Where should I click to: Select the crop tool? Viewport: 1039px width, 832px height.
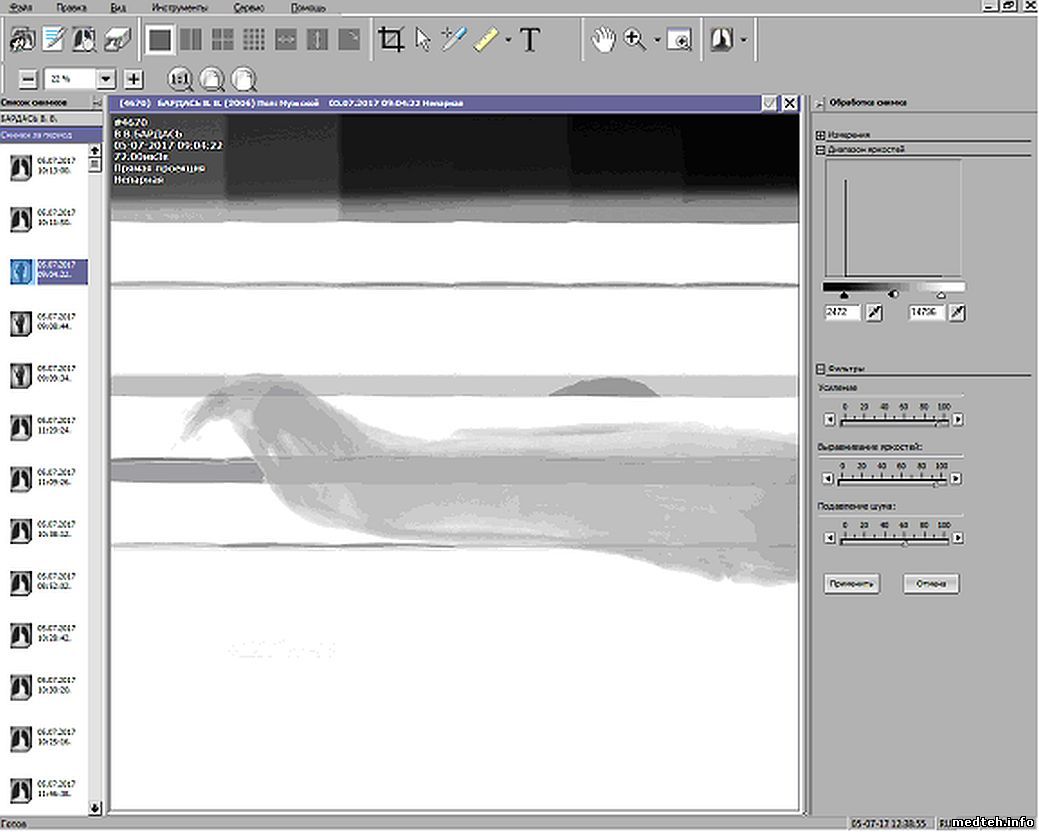tap(391, 40)
